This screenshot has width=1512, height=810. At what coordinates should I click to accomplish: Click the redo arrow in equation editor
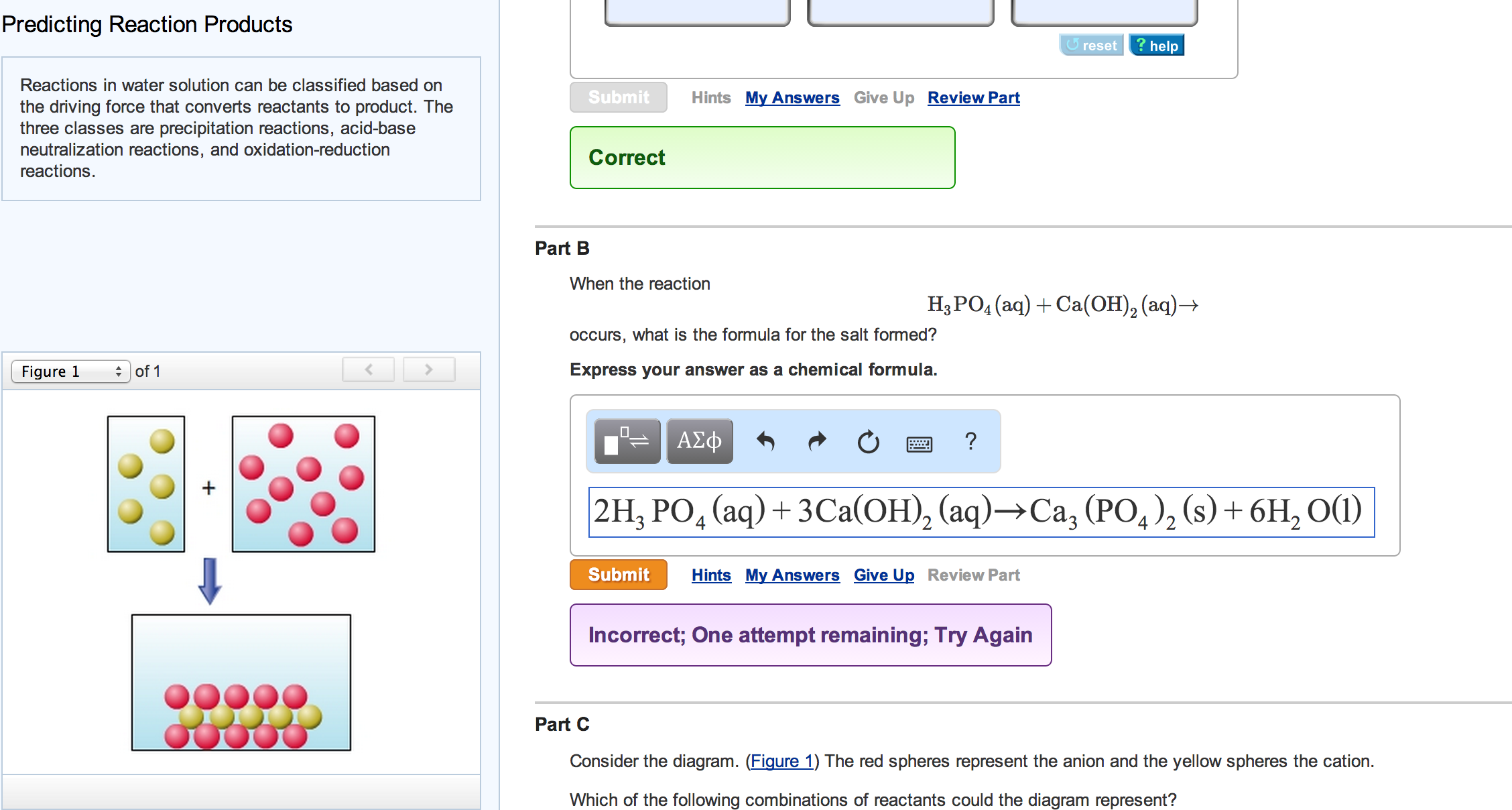click(x=817, y=441)
